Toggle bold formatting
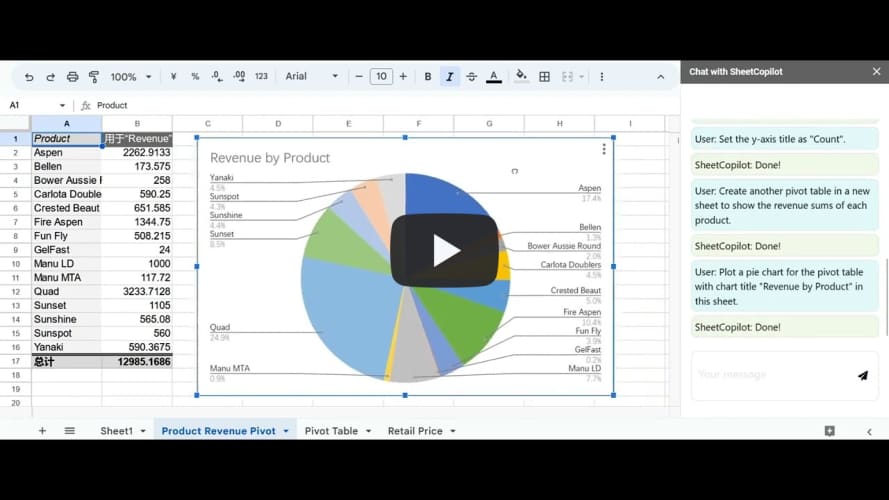Screen dimensions: 889x500 click(428, 77)
